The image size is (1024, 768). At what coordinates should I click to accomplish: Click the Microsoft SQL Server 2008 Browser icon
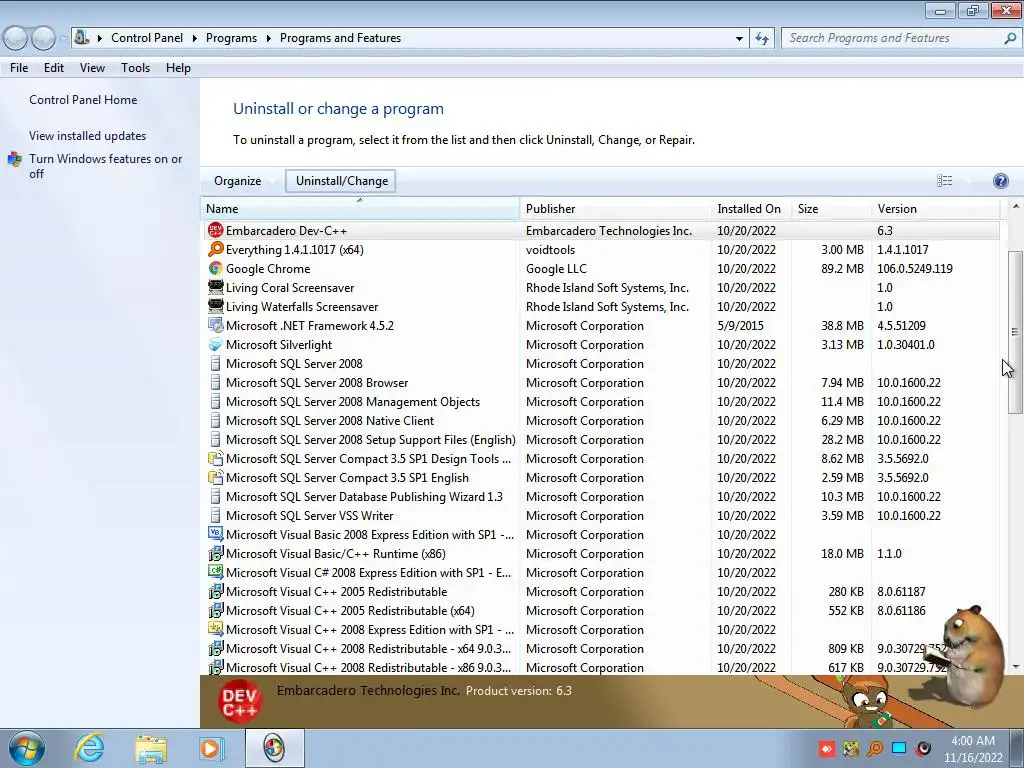[x=215, y=383]
